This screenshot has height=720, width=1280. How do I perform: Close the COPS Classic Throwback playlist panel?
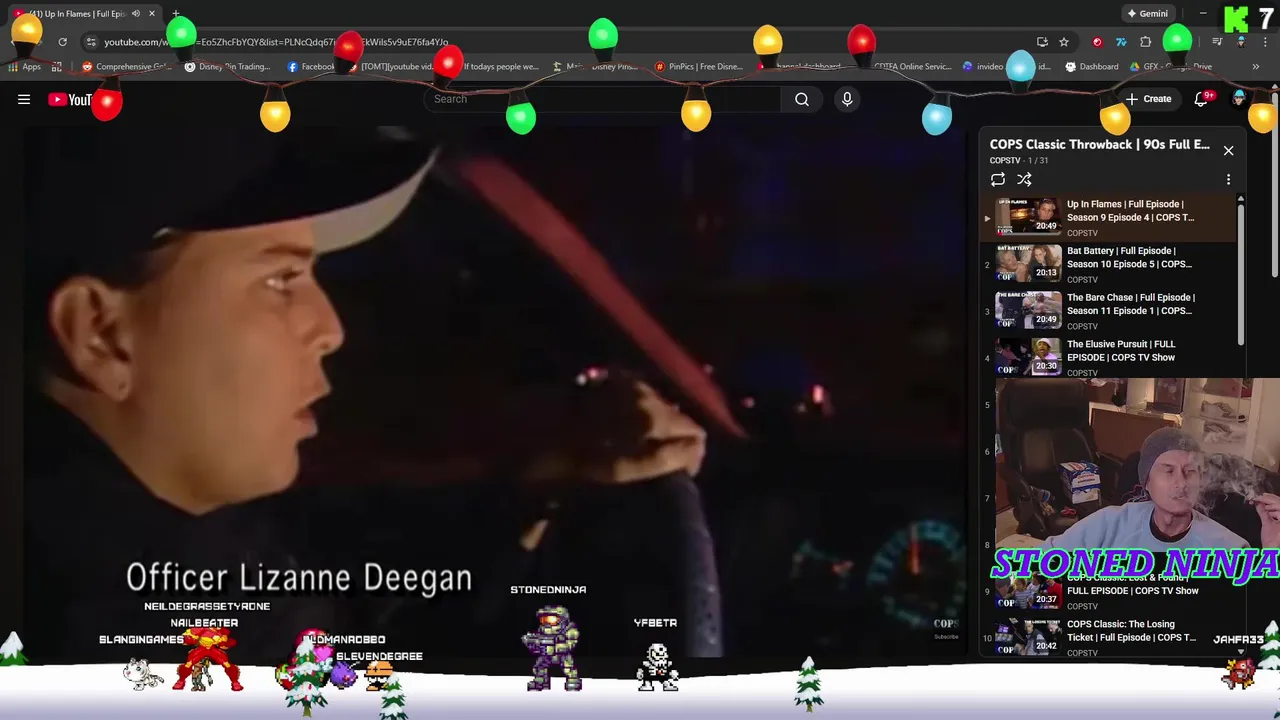coord(1228,151)
